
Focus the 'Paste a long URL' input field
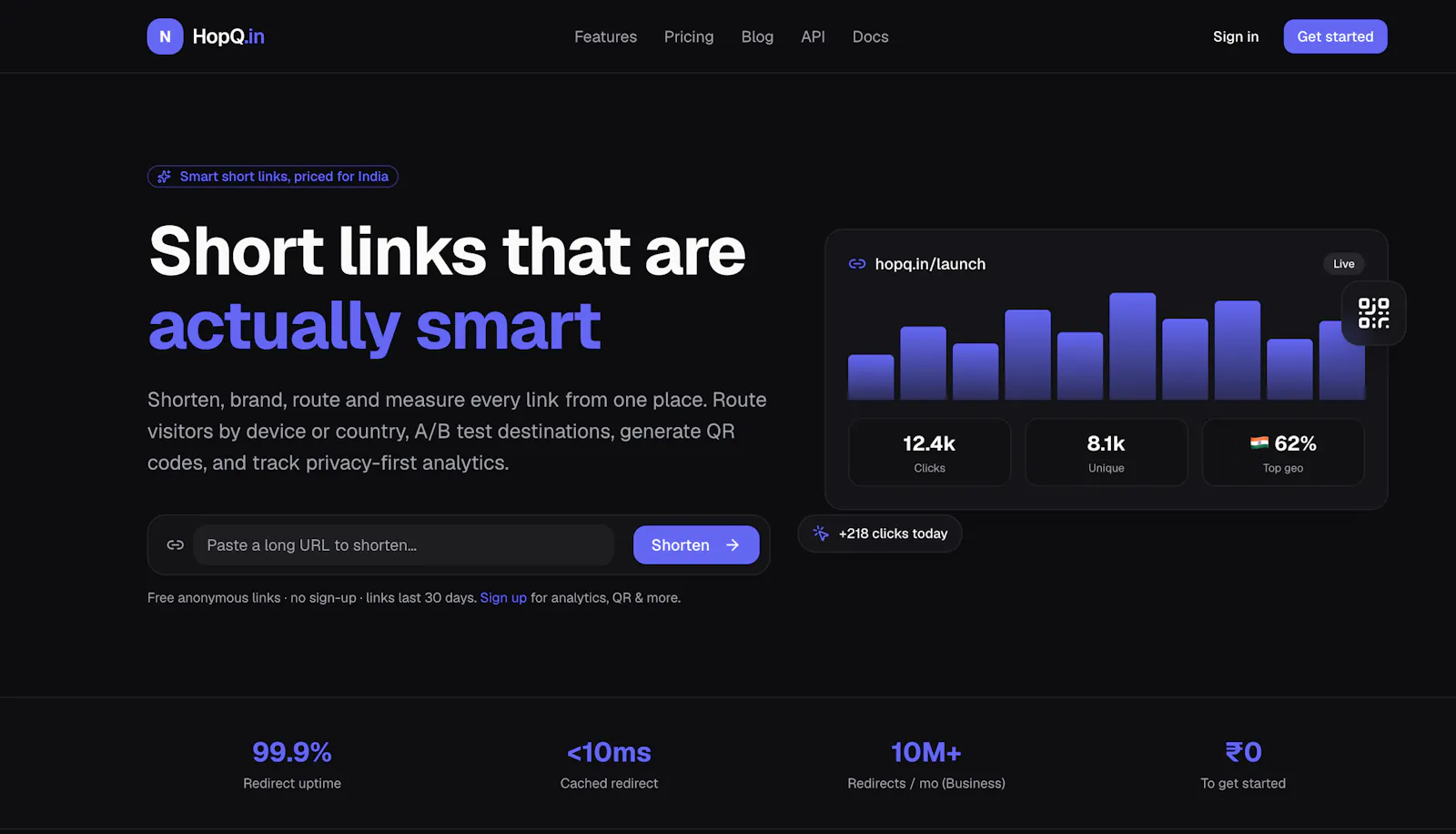coord(404,544)
